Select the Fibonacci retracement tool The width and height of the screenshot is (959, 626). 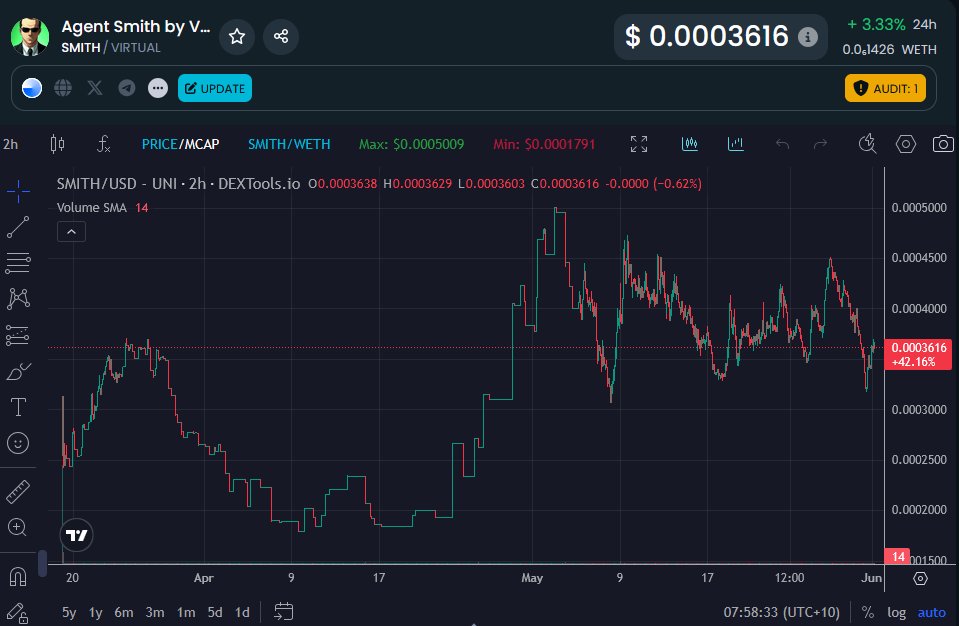18,263
